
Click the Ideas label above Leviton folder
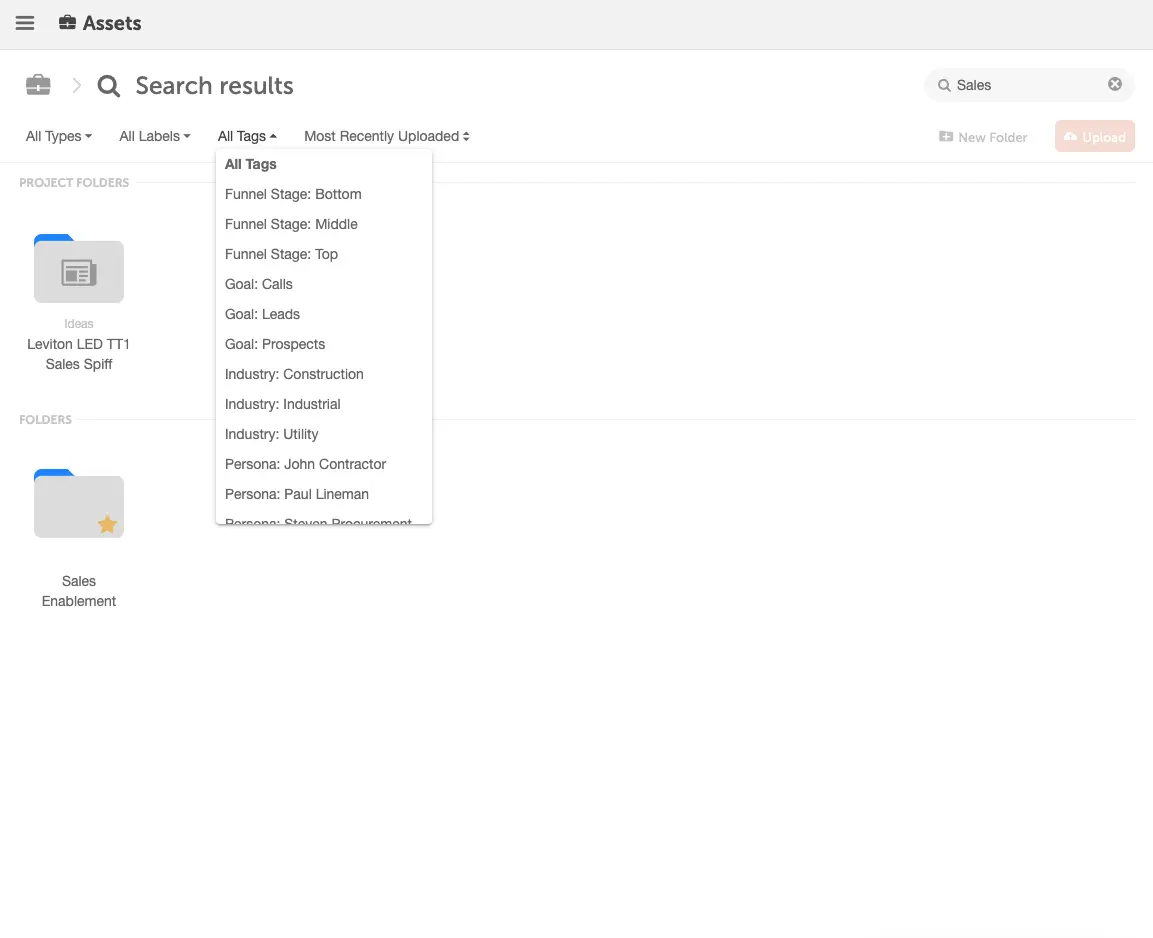[x=79, y=323]
